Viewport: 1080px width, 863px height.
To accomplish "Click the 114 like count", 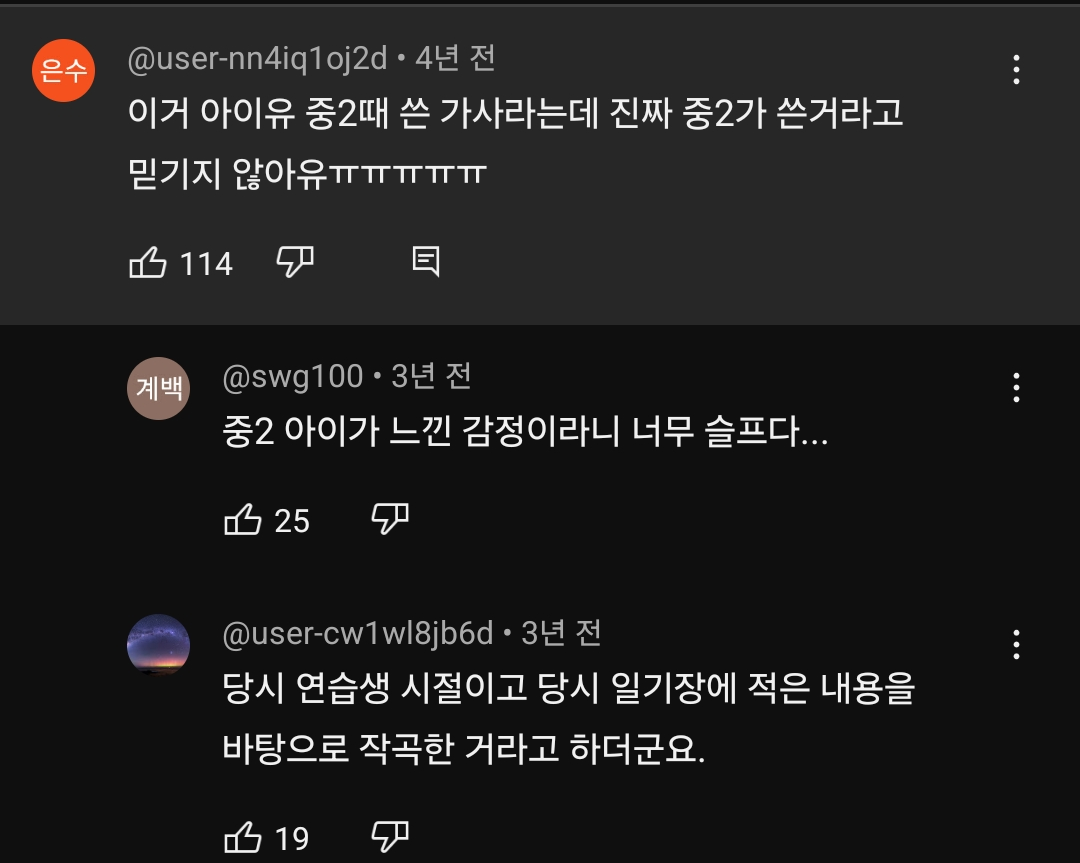I will point(206,264).
